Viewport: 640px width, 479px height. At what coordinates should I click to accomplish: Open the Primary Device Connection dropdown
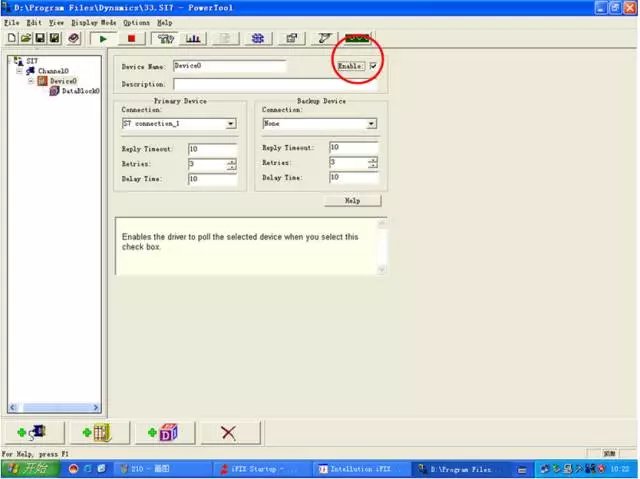coord(231,124)
